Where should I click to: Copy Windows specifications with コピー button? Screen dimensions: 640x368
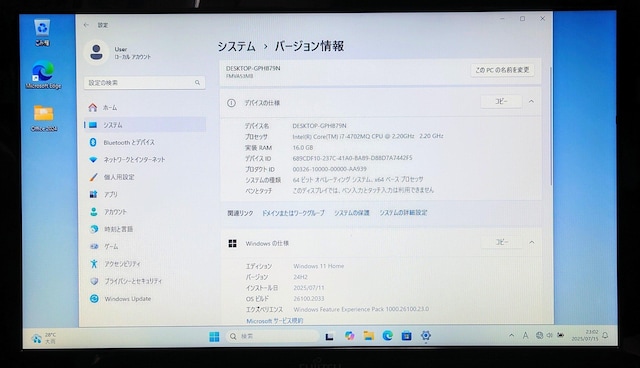coord(502,242)
